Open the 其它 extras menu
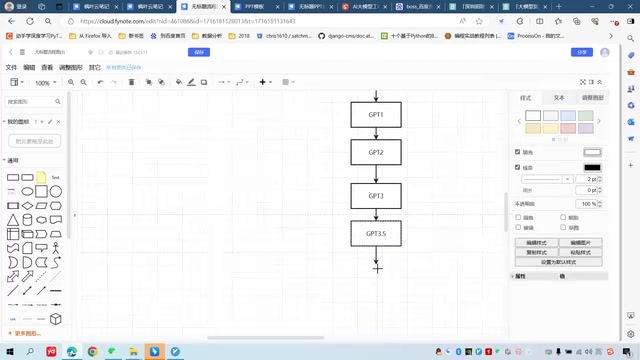 tap(95, 67)
